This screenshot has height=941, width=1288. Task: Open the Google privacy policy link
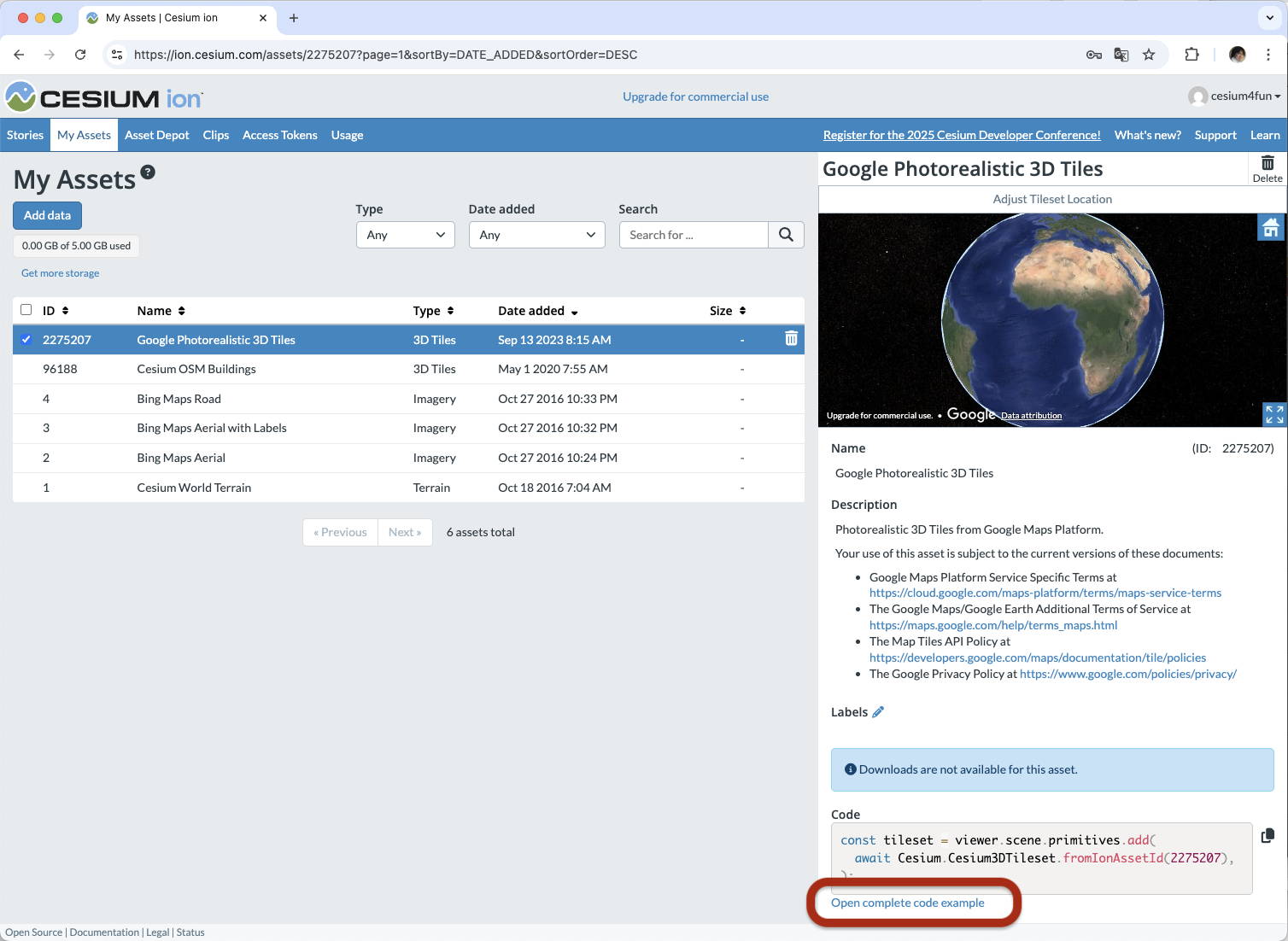1128,674
